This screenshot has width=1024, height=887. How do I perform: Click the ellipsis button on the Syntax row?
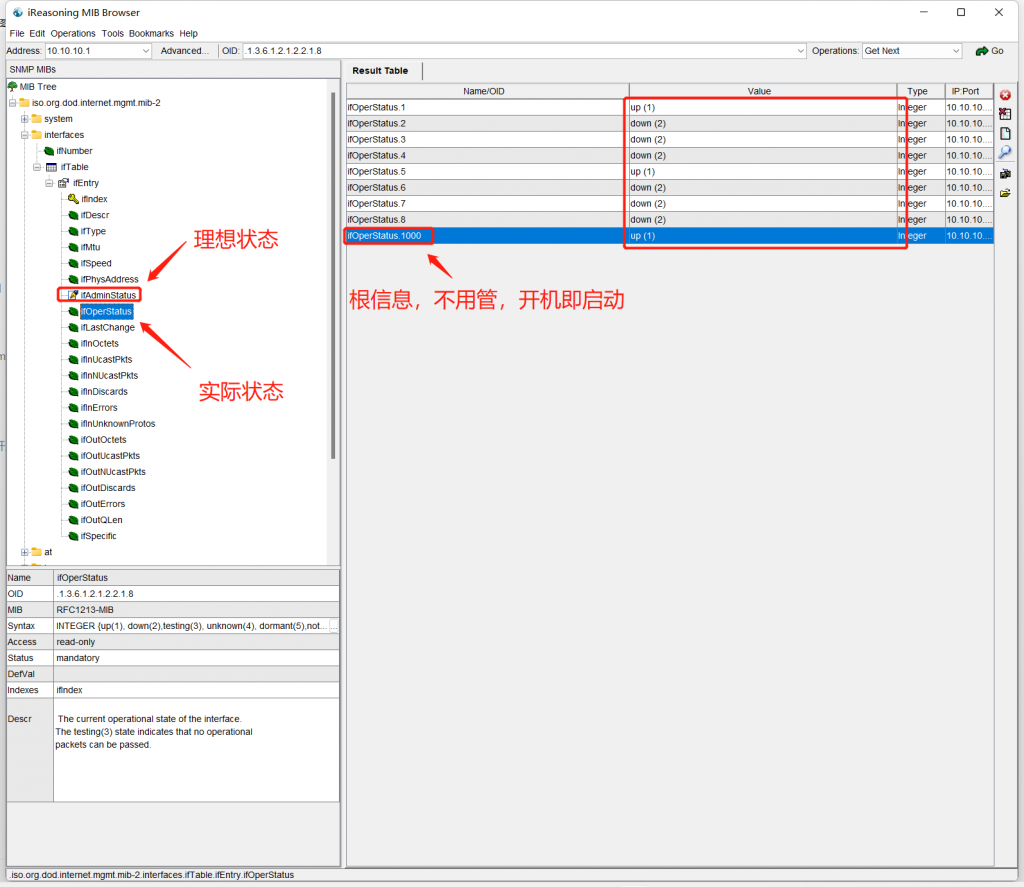click(334, 626)
